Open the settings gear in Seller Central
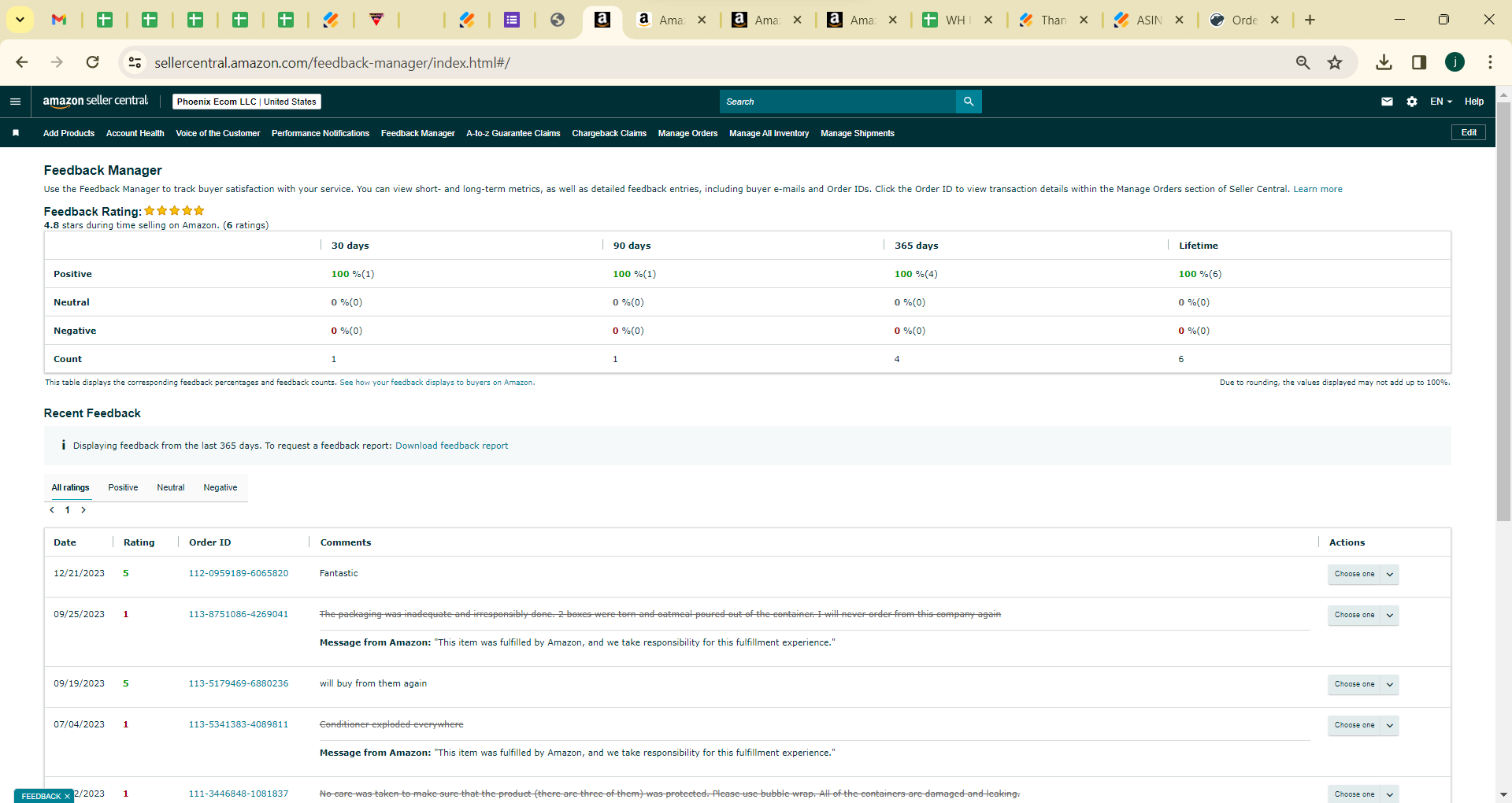The image size is (1512, 803). point(1412,102)
